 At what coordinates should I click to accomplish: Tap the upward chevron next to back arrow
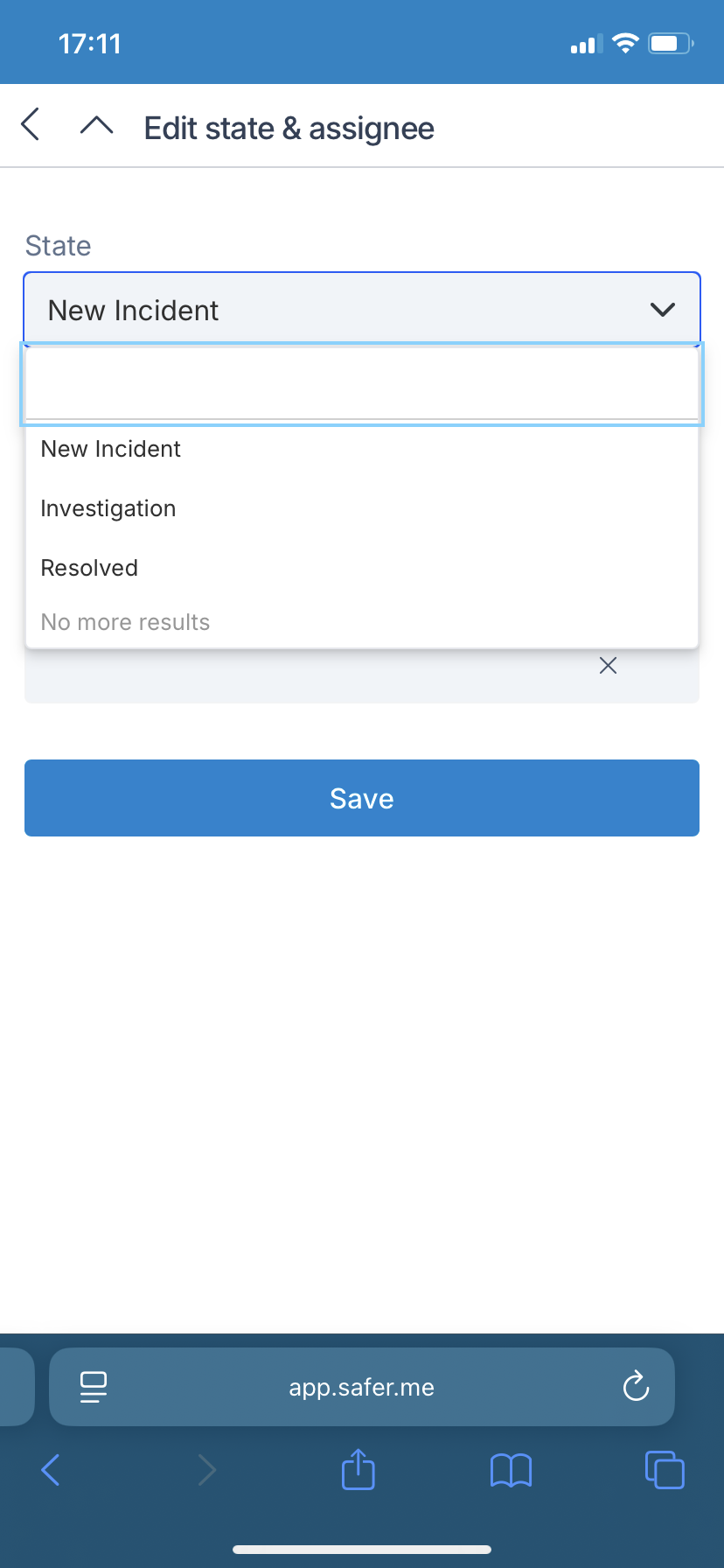[96, 125]
